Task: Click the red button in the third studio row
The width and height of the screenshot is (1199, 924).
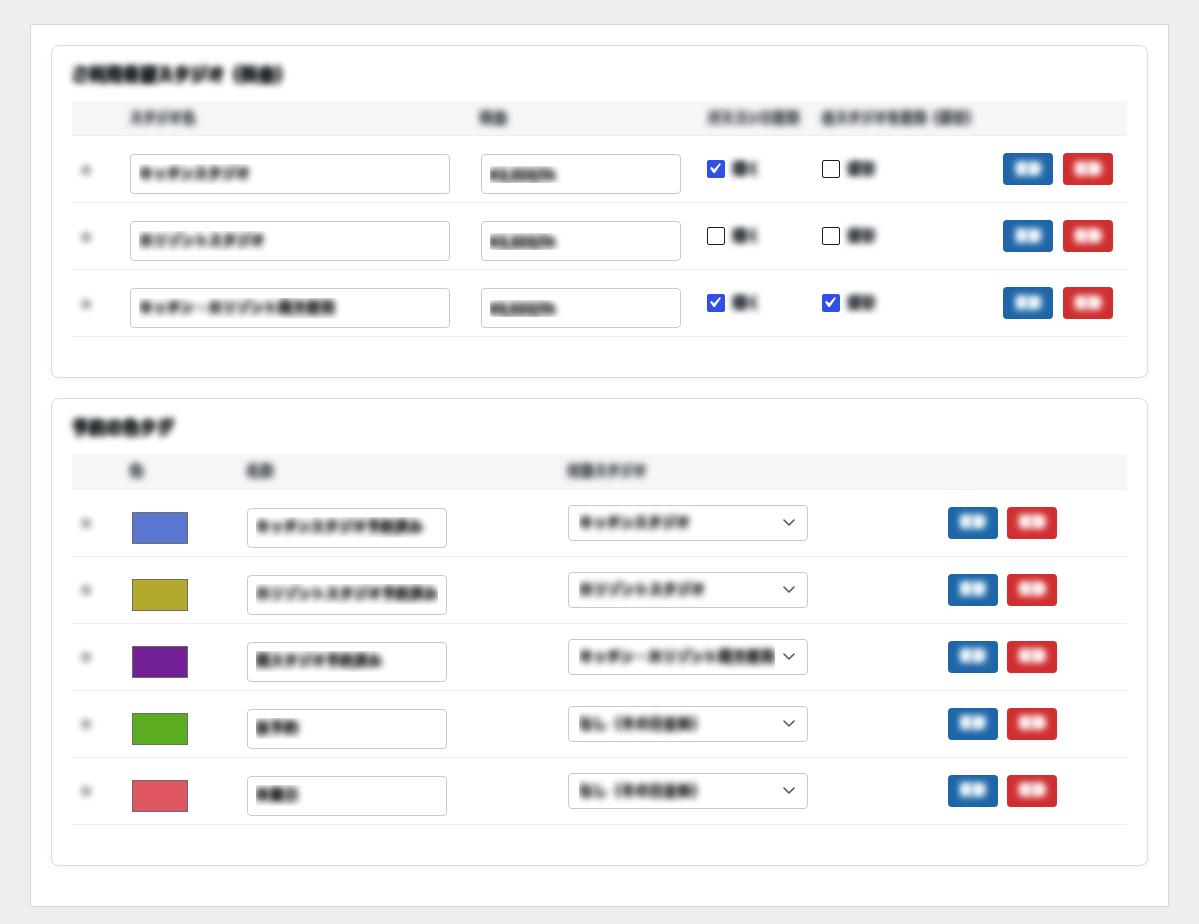Action: [1087, 303]
